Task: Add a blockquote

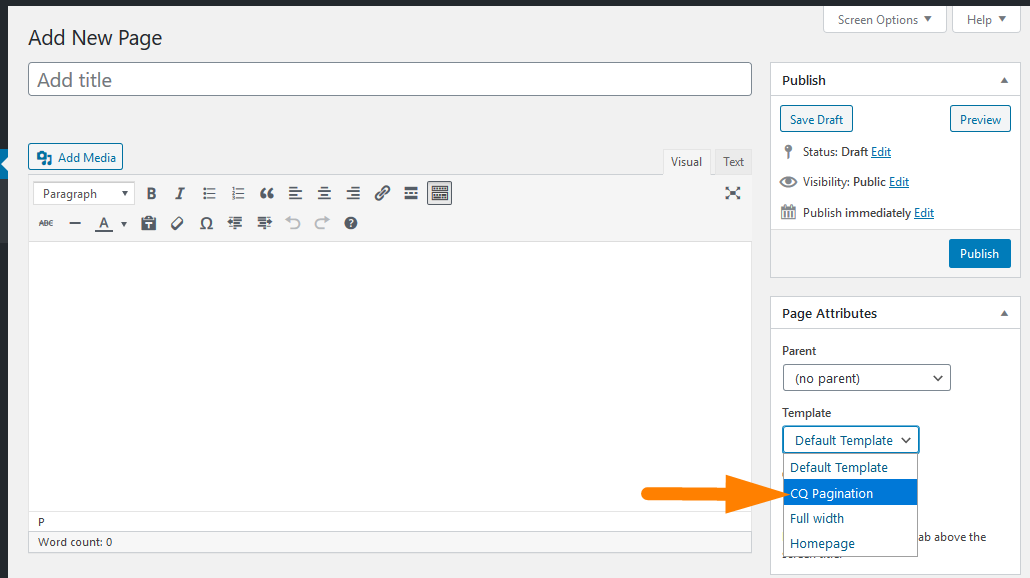Action: point(267,193)
